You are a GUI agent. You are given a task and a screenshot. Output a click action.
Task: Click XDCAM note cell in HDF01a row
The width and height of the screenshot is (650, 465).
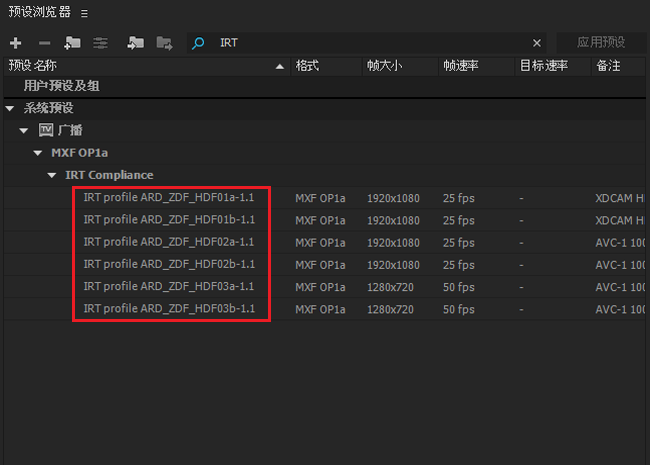coord(620,199)
